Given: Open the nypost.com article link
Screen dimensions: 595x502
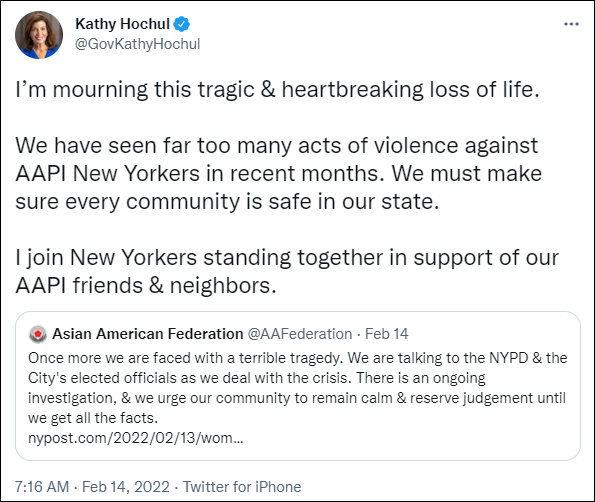Looking at the screenshot, I should tap(135, 438).
